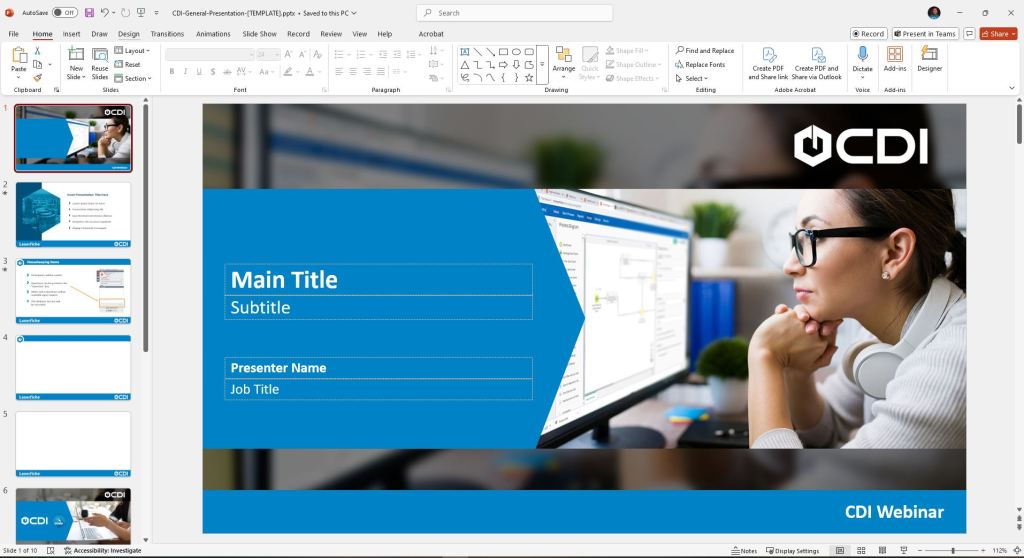Expand the Layout dropdown
The height and width of the screenshot is (558, 1024).
(135, 50)
